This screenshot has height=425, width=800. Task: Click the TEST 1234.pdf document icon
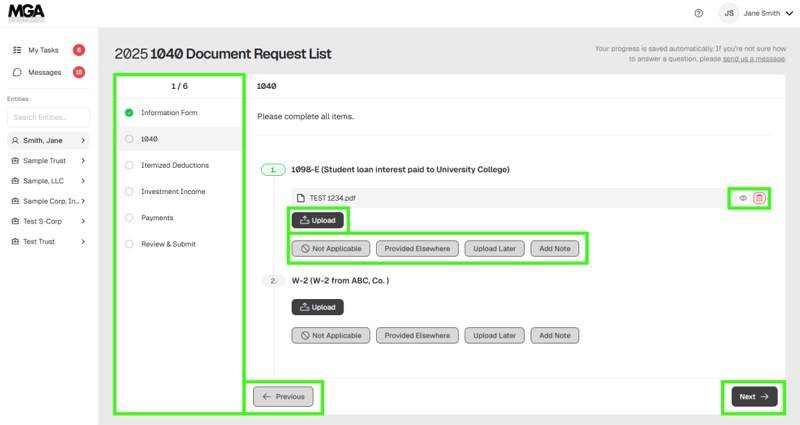(x=301, y=198)
